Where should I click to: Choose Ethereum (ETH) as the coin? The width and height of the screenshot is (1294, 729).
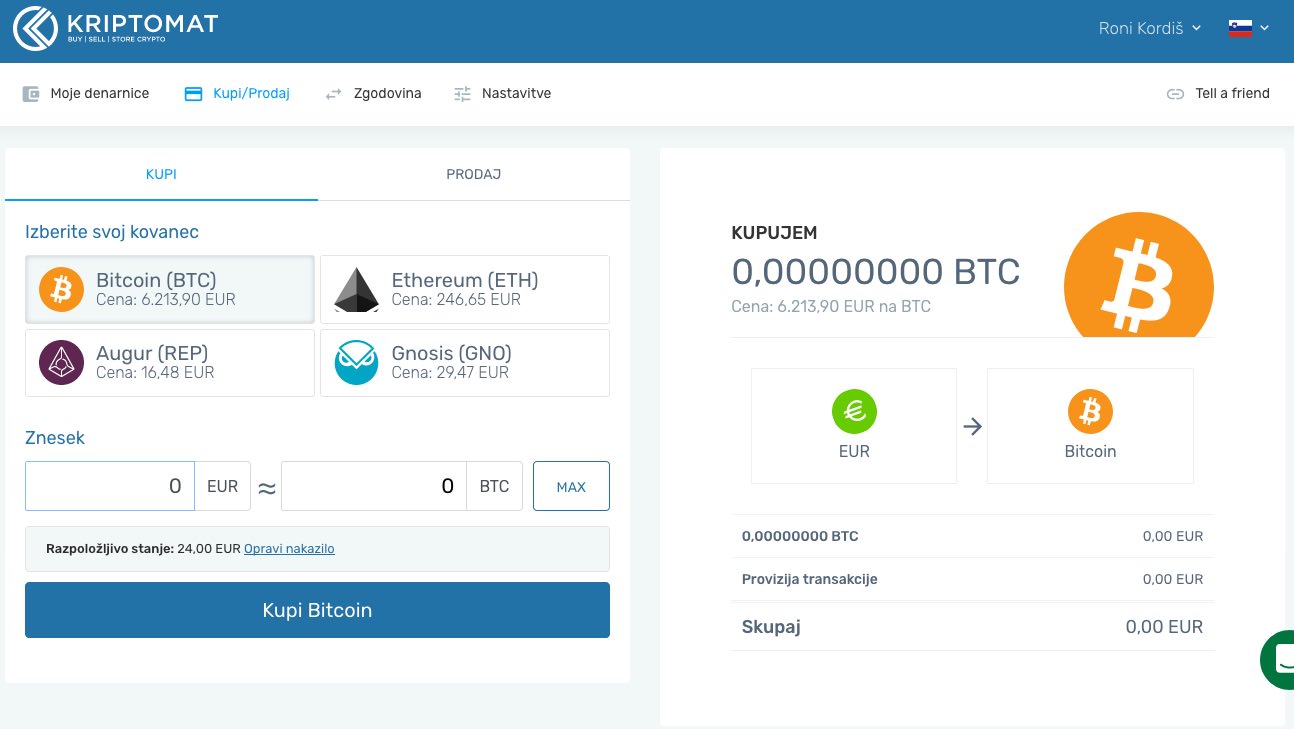(464, 289)
